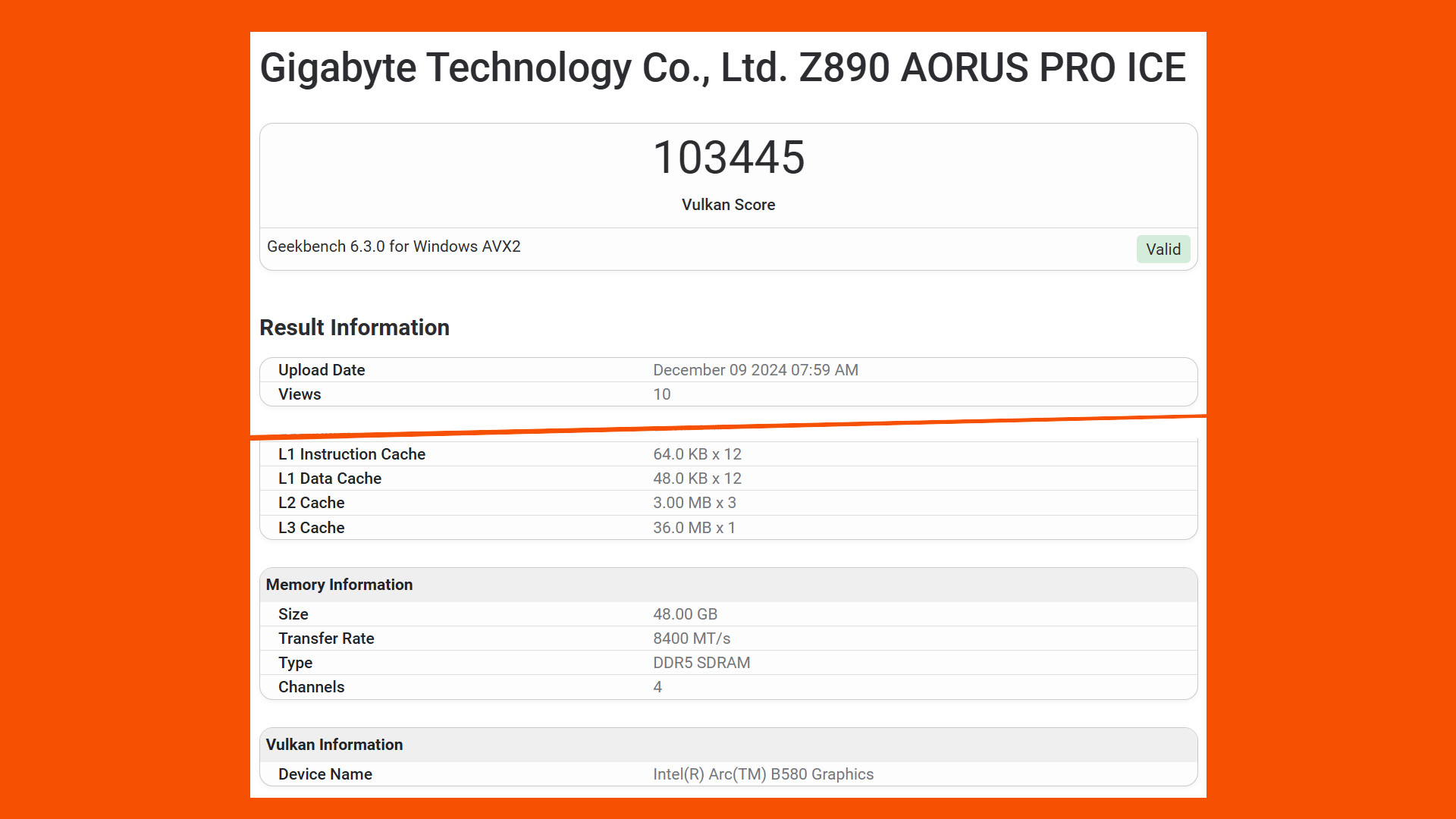Select Geekbench 6.3.0 for Windows AVX2 text
1456x819 pixels.
tap(394, 246)
